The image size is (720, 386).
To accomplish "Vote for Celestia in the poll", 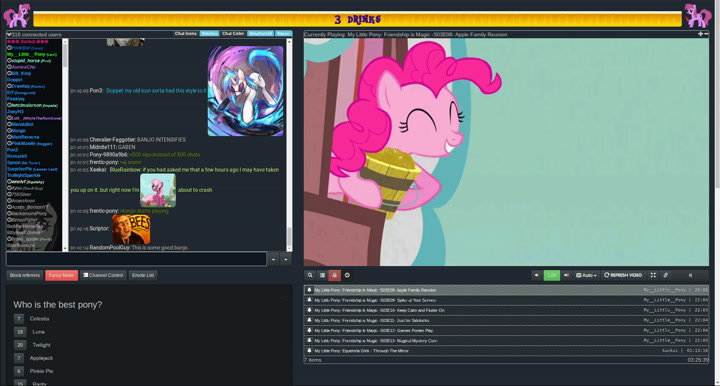I will click(x=19, y=319).
